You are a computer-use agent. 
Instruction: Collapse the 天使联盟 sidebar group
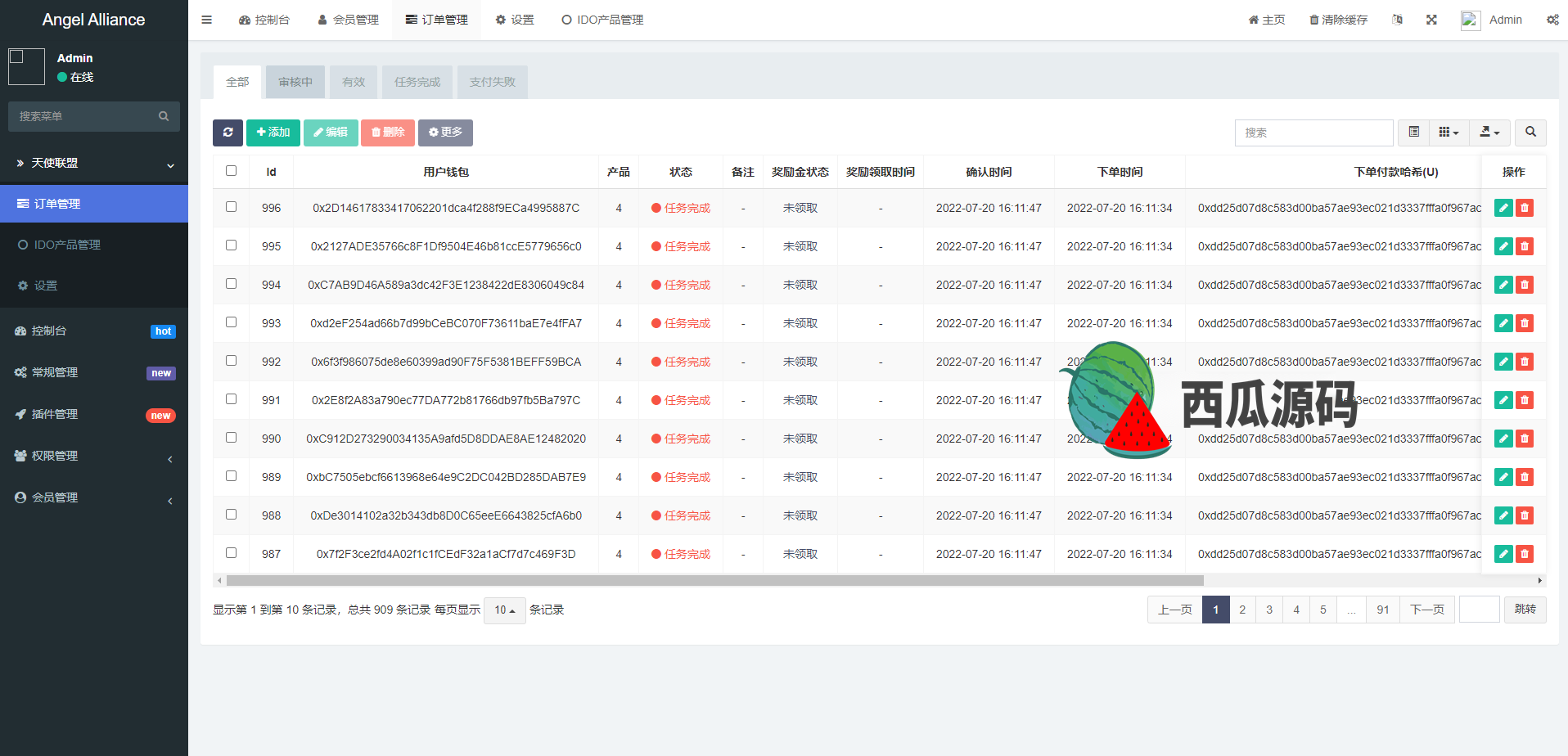94,164
